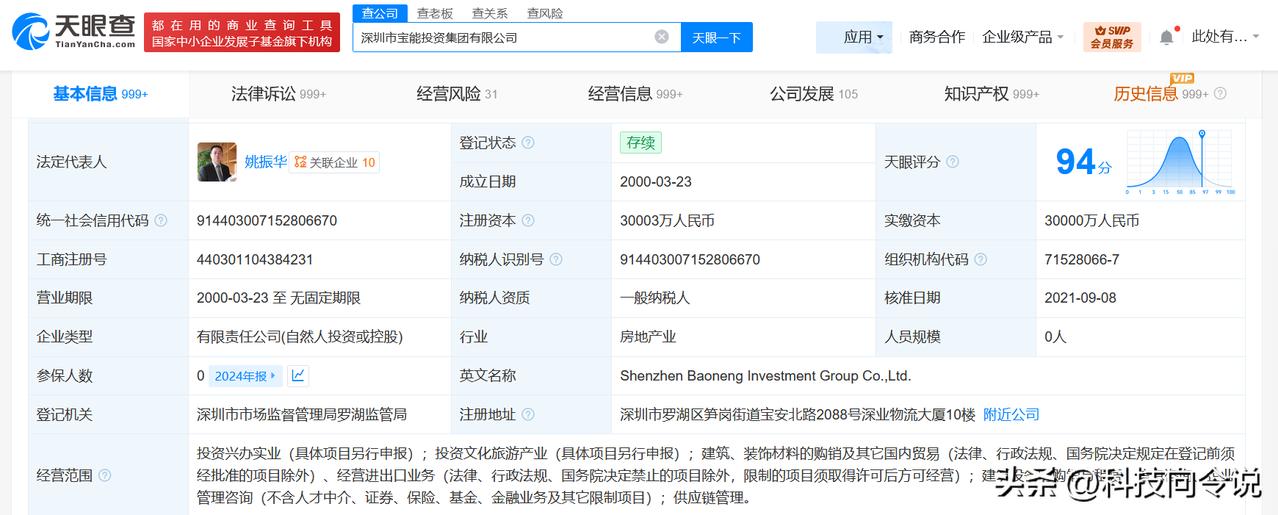Click the 存续 status tag
This screenshot has width=1278, height=515.
tap(640, 143)
